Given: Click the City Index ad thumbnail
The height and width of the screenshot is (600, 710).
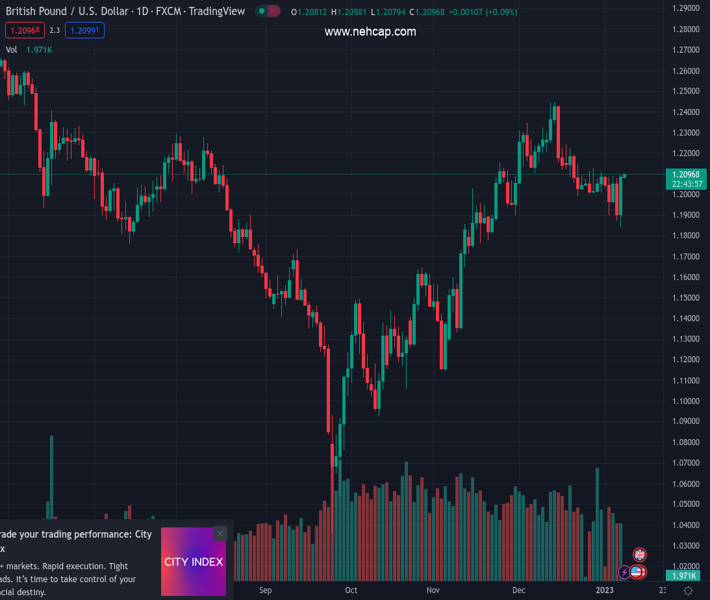Looking at the screenshot, I should point(194,562).
